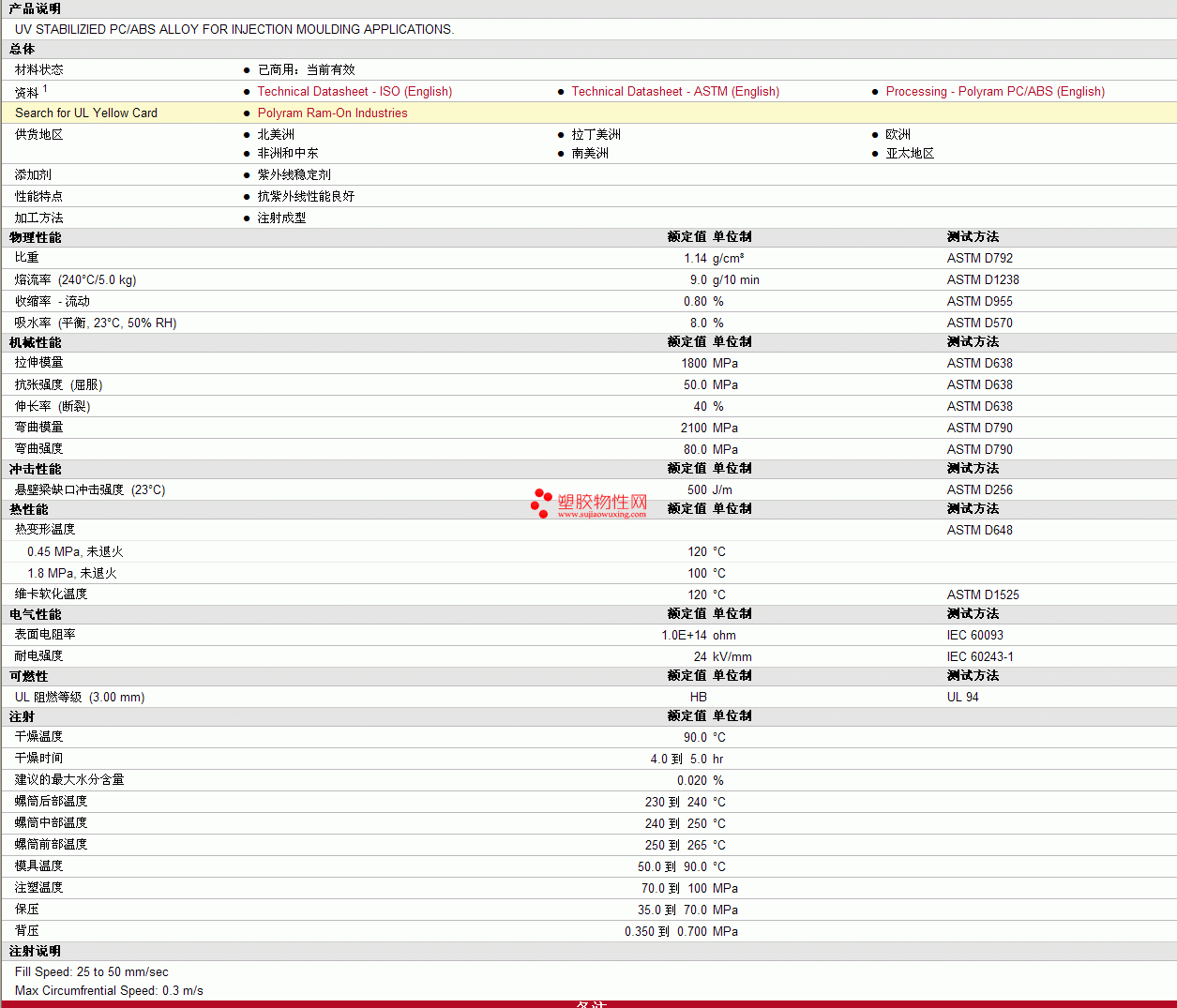Select the 物理性能 section header
The image size is (1177, 1008).
coord(35,237)
